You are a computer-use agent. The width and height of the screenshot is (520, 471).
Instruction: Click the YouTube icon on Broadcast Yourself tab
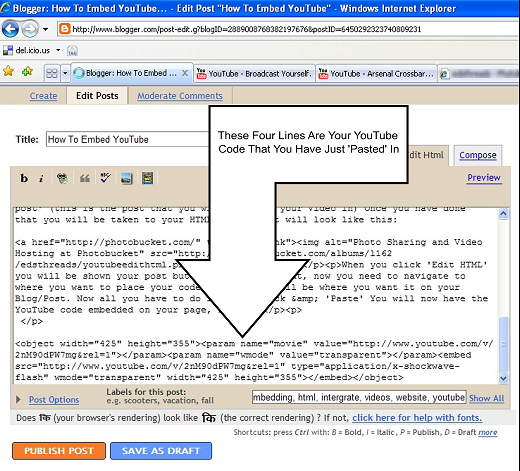tap(201, 73)
